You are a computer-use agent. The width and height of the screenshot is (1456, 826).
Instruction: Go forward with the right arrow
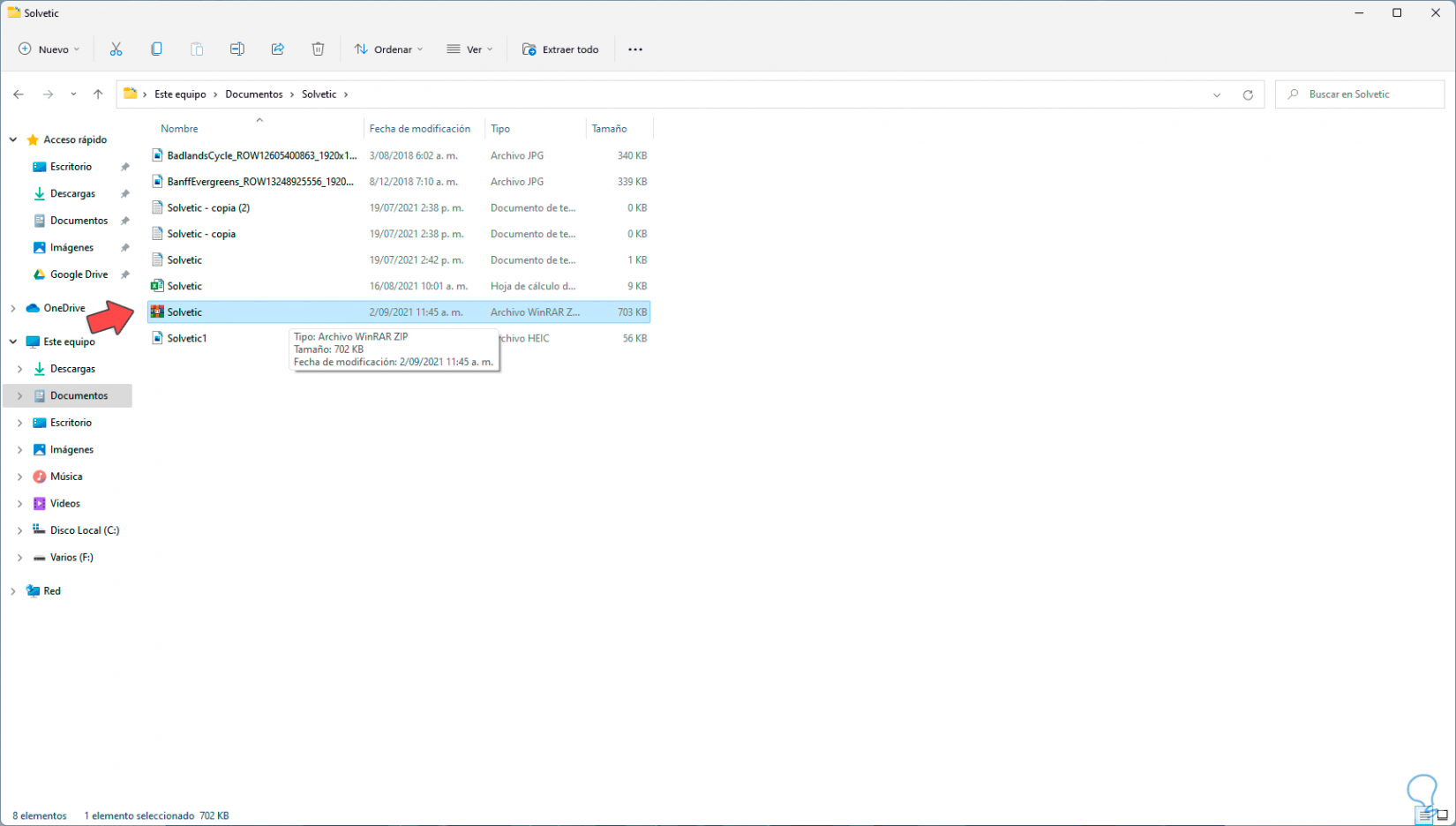click(48, 94)
